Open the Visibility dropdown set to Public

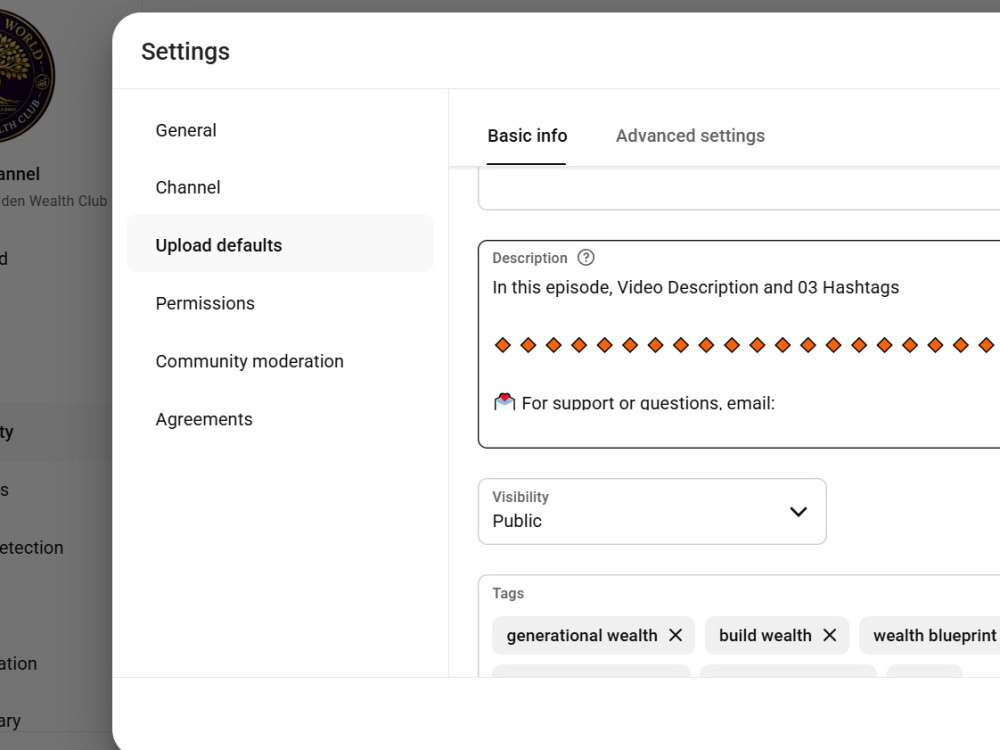click(x=652, y=511)
